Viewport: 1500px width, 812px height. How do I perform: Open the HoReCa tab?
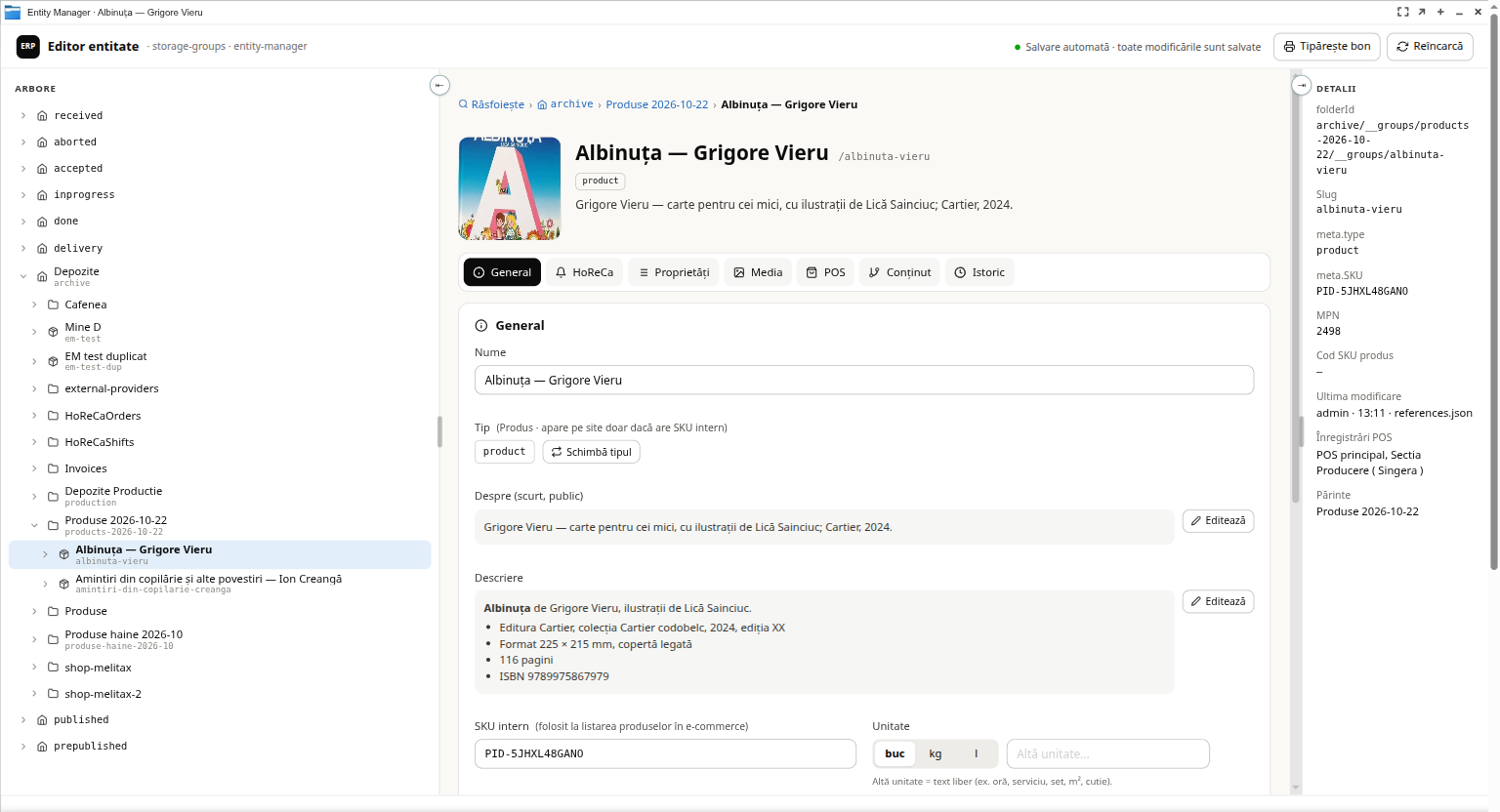coord(584,272)
